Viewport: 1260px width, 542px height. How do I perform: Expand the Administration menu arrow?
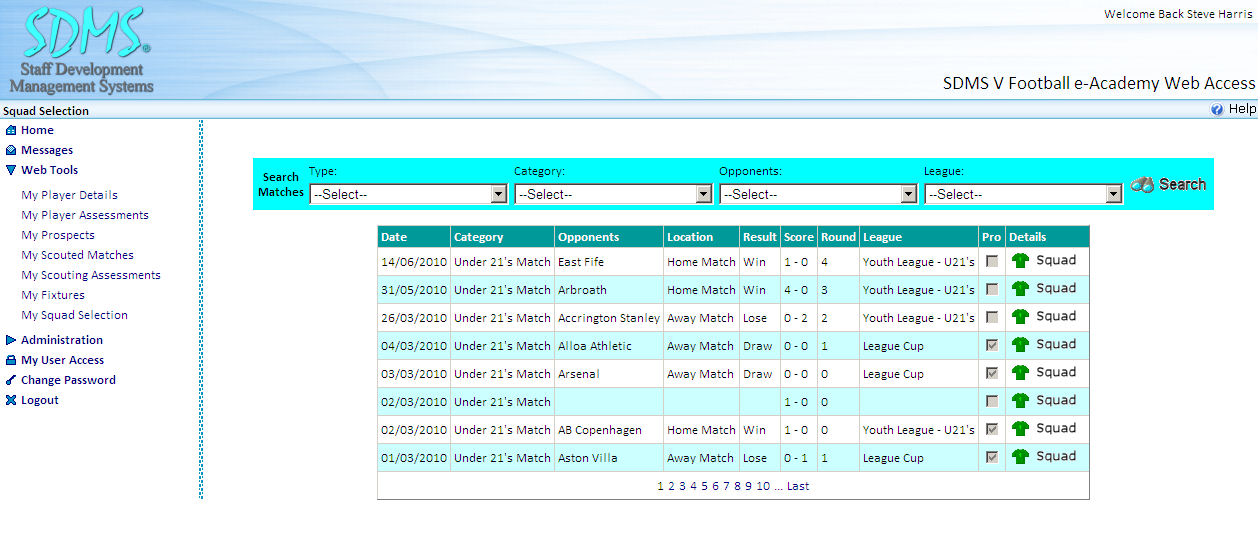pos(11,340)
